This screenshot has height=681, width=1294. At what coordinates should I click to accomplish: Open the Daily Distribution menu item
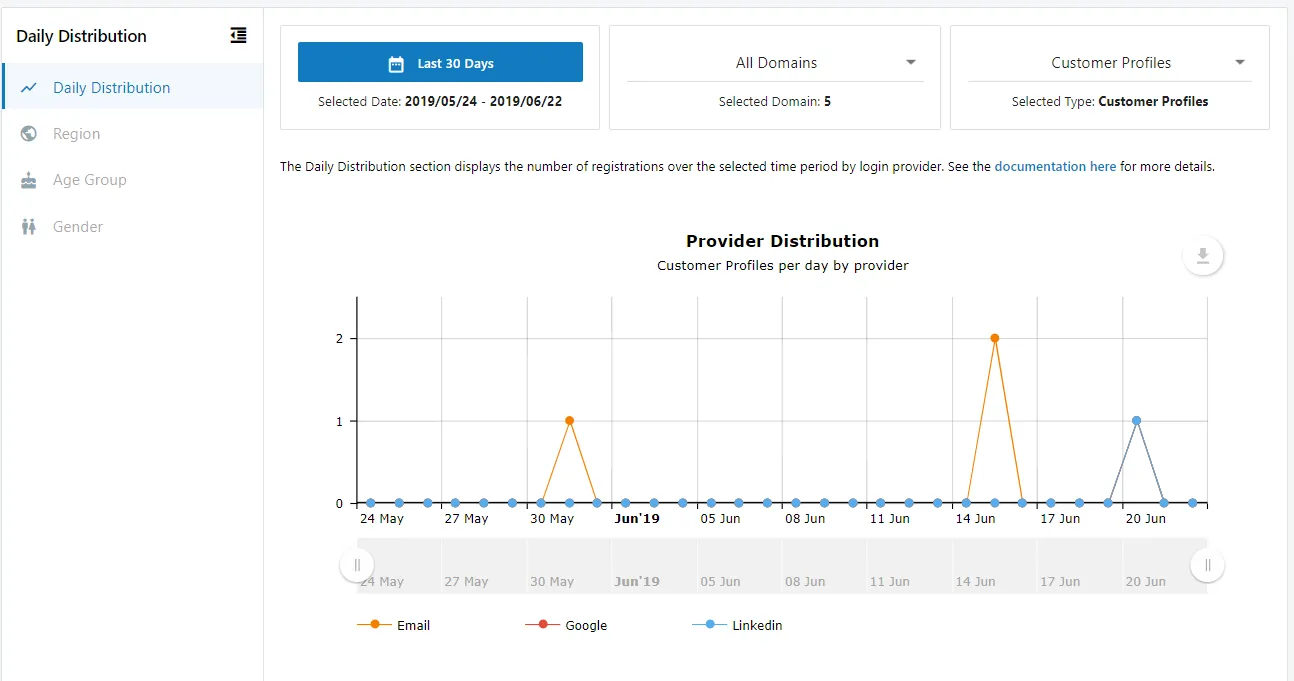click(133, 87)
